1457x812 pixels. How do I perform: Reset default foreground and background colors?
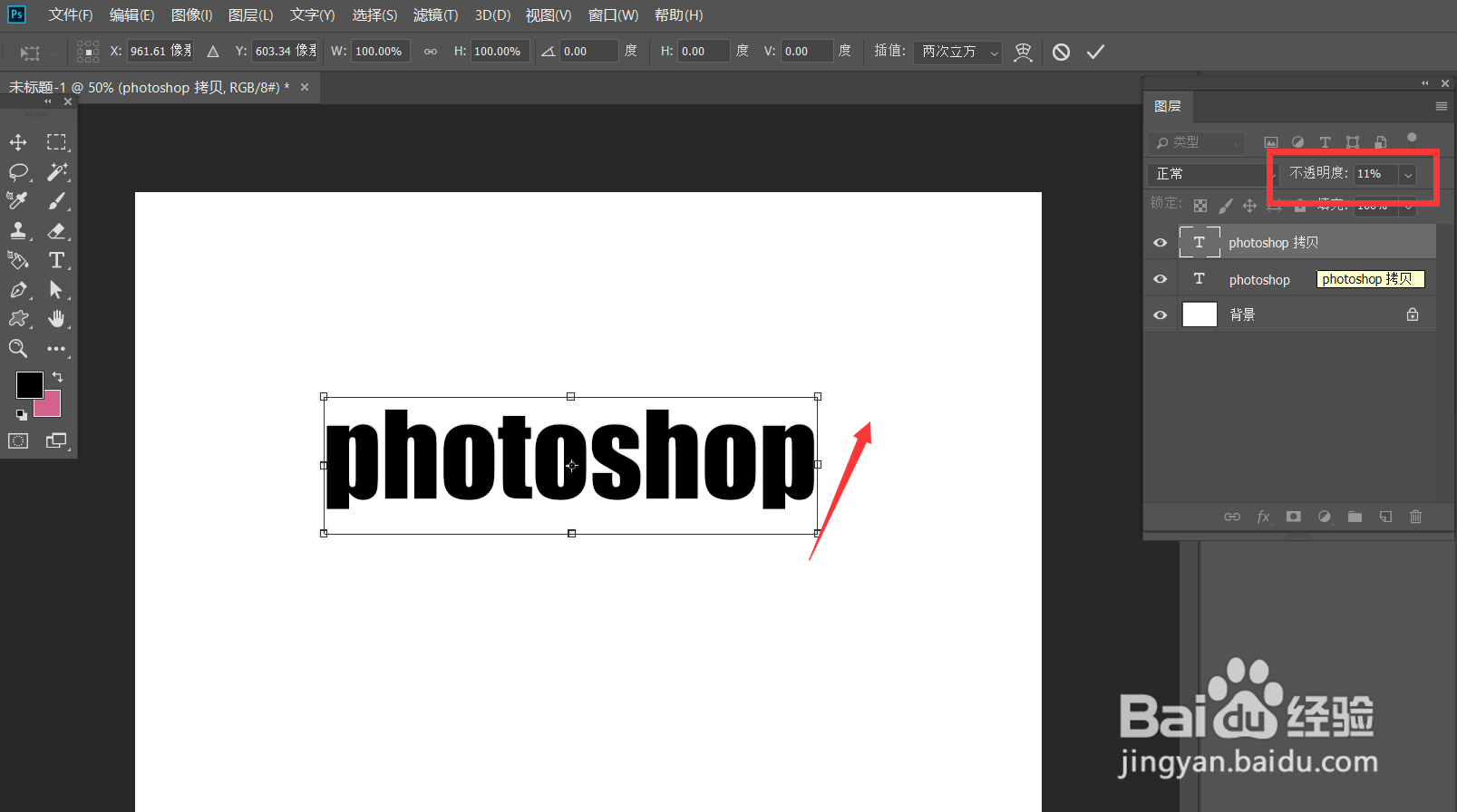pos(21,414)
